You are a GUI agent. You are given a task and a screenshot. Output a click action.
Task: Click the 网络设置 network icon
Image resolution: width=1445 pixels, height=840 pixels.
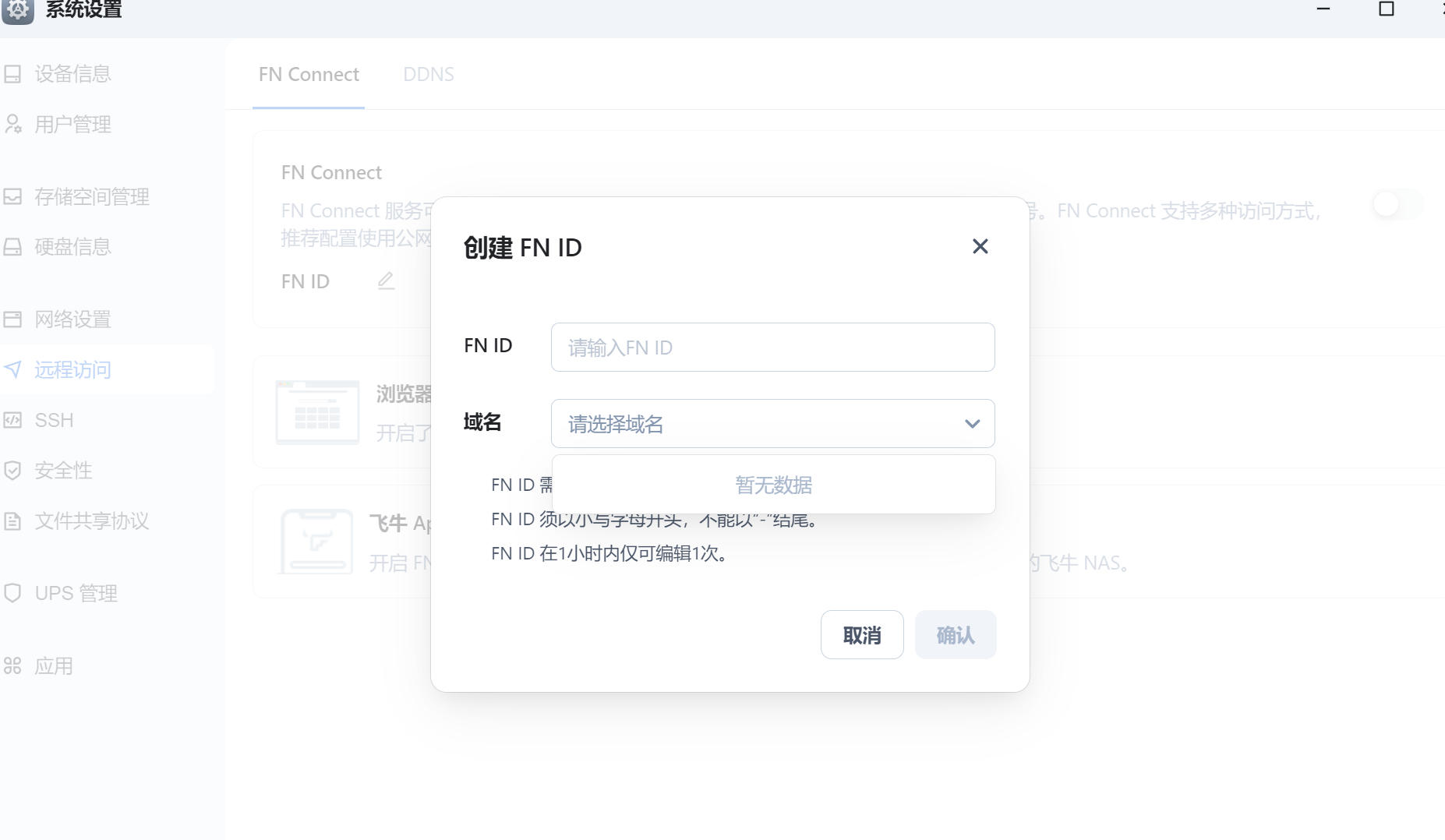coord(12,319)
